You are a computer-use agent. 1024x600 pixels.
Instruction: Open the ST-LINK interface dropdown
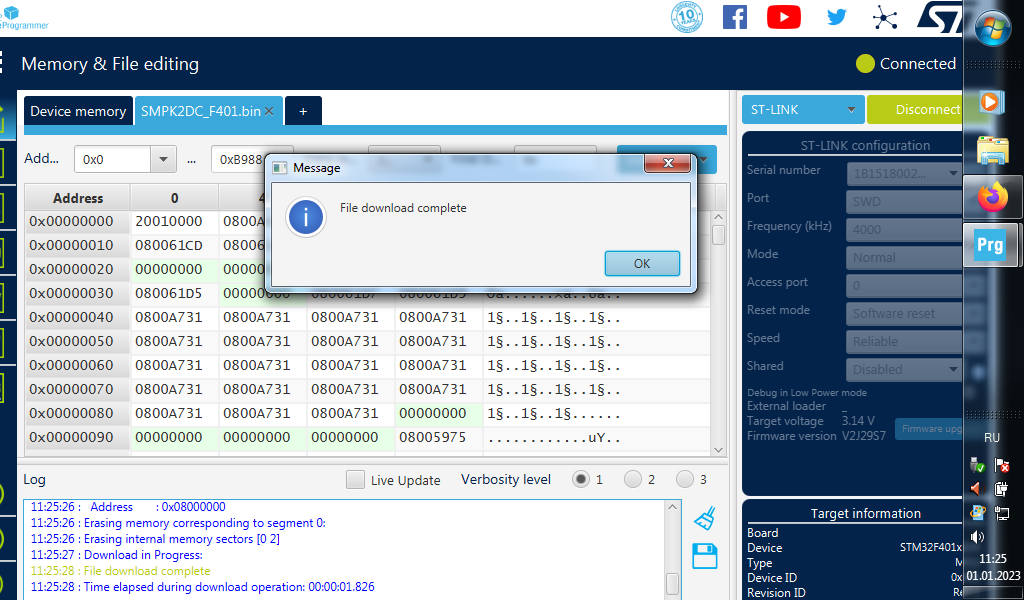pos(803,110)
